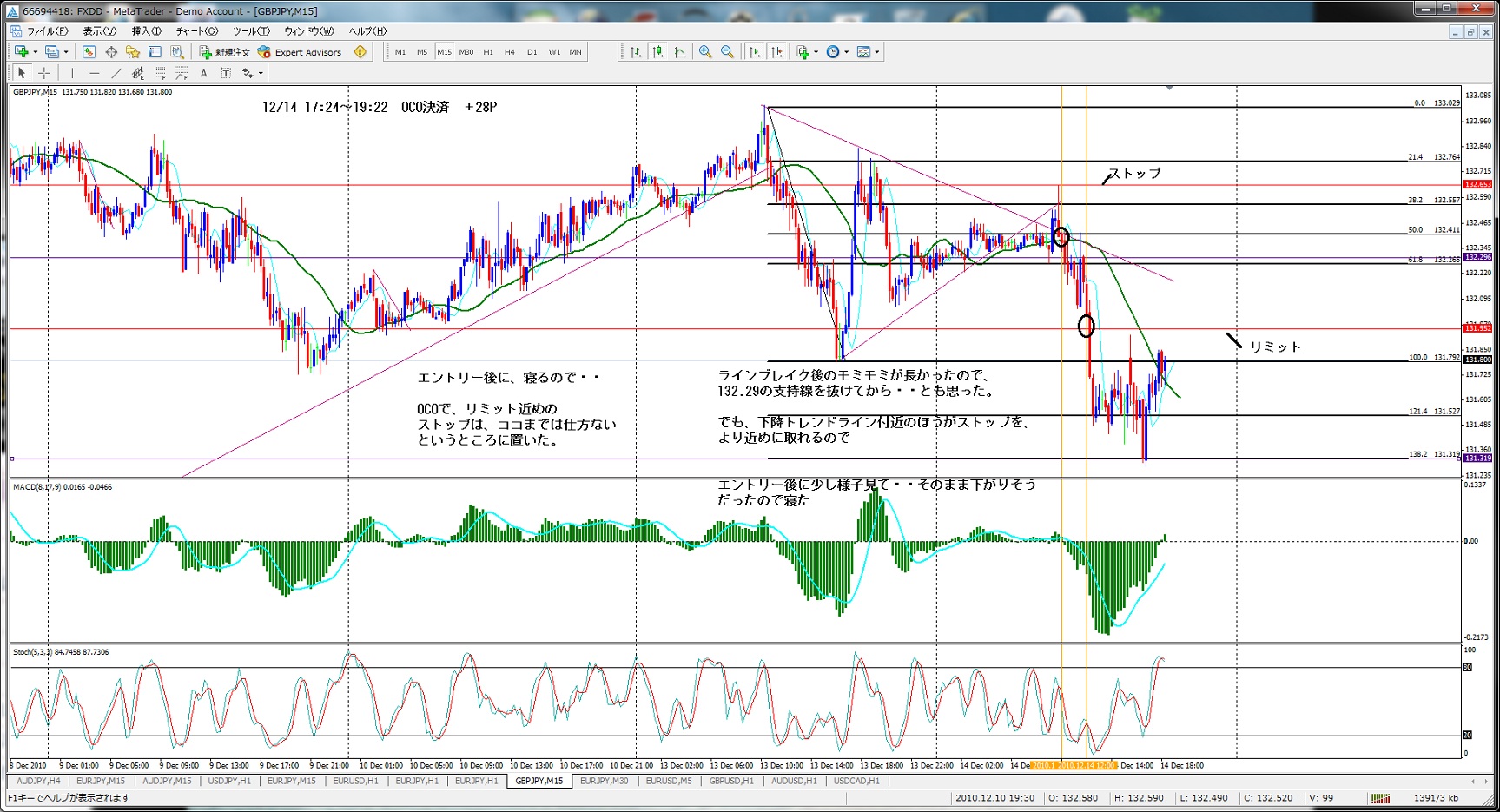1500x812 pixels.
Task: Select the trendline drawing tool
Action: click(116, 73)
